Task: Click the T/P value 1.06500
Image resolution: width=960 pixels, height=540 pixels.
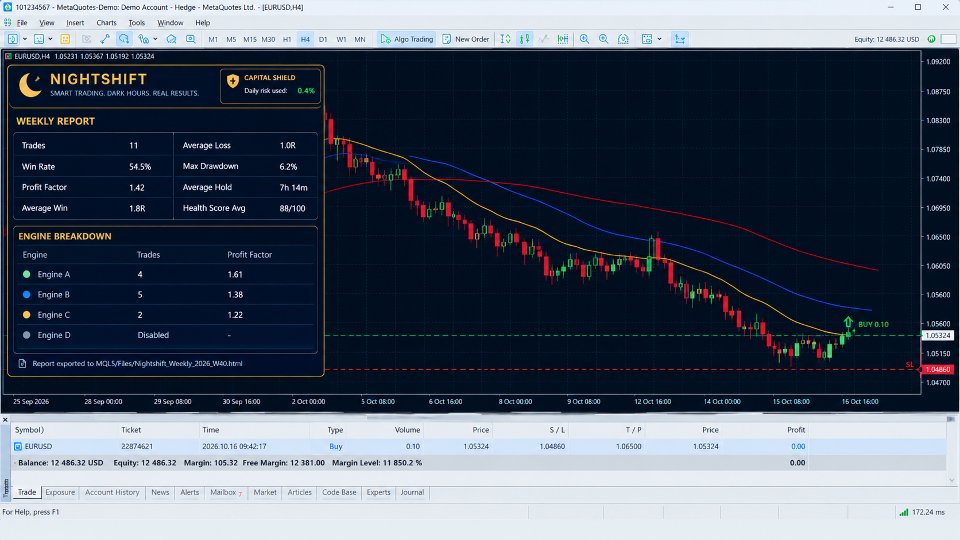Action: click(629, 446)
